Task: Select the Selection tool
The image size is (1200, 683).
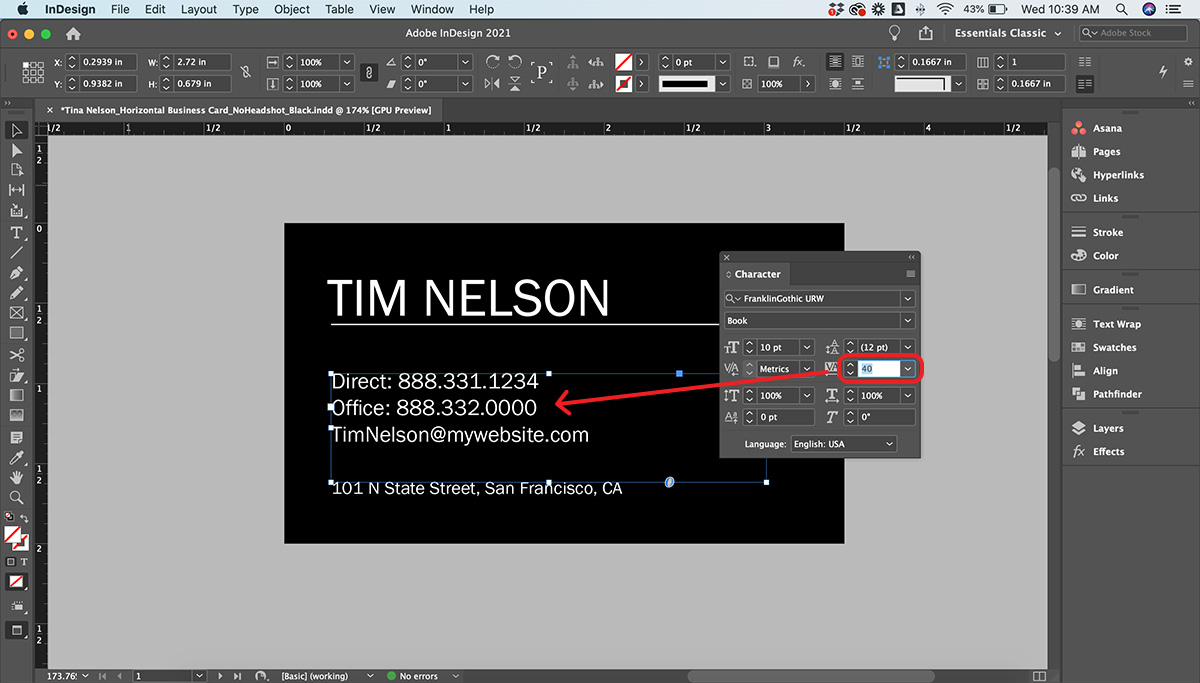Action: 16,130
